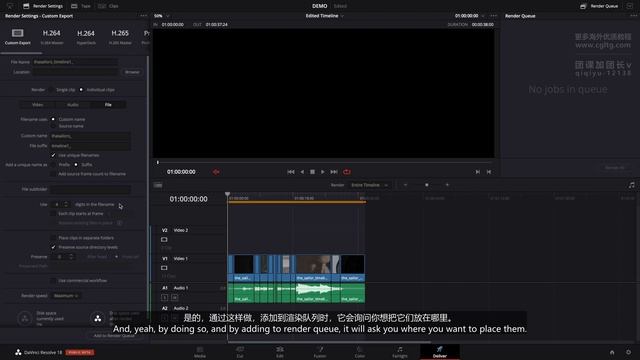
Task: Open the Render range Entire Timeline dropdown
Action: [369, 185]
